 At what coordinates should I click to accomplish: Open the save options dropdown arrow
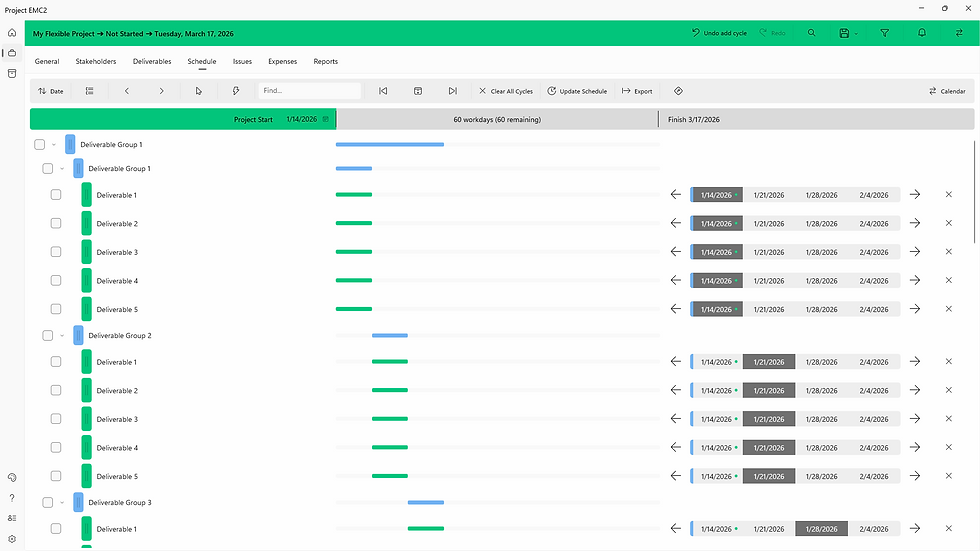coord(856,34)
